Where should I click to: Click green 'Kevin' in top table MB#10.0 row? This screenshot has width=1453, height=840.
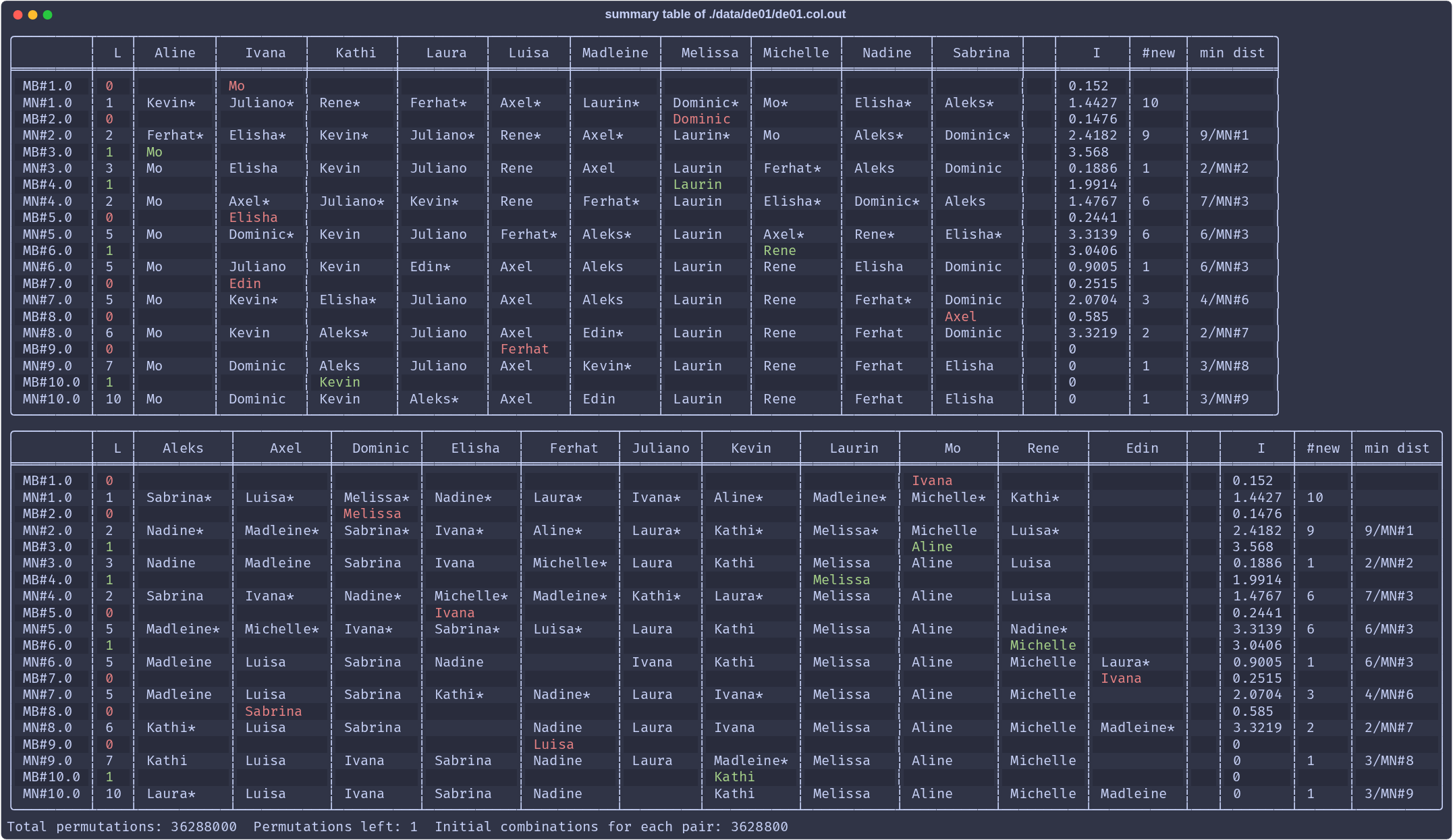point(339,382)
